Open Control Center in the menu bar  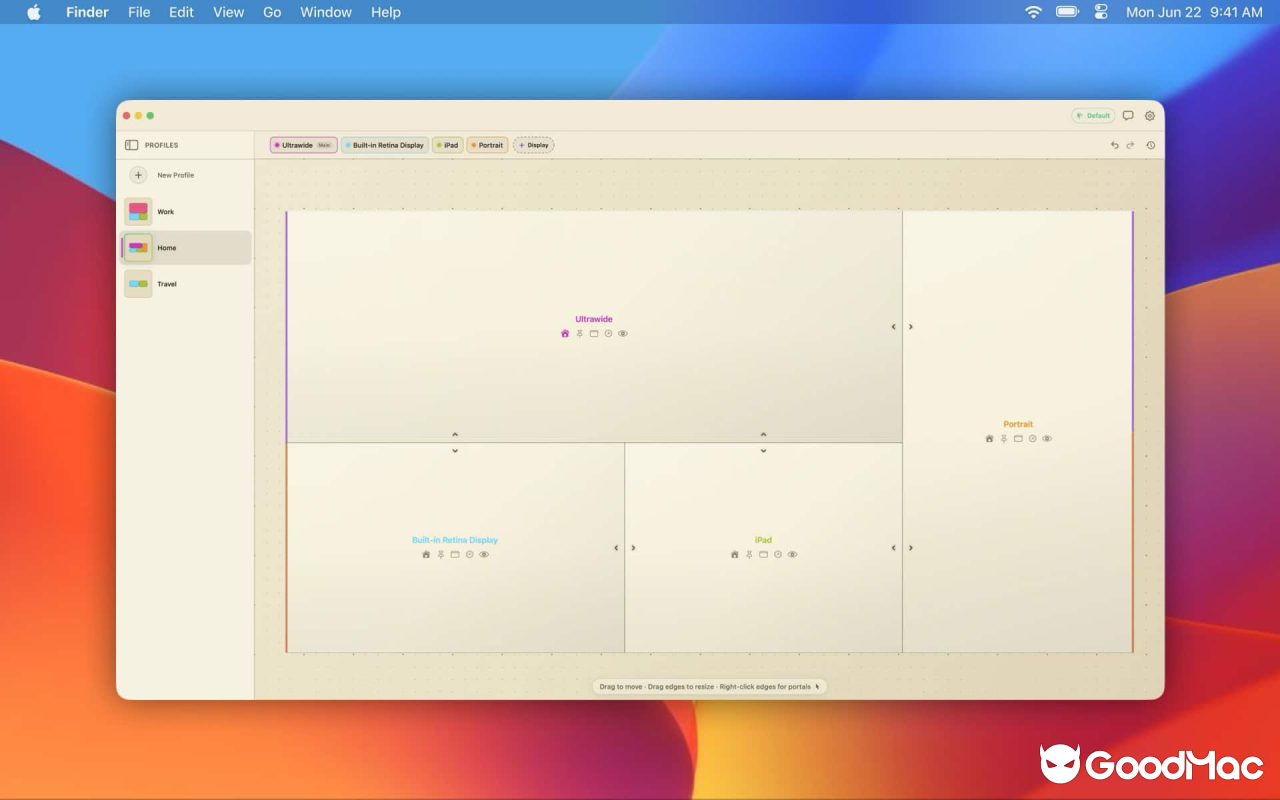1102,12
